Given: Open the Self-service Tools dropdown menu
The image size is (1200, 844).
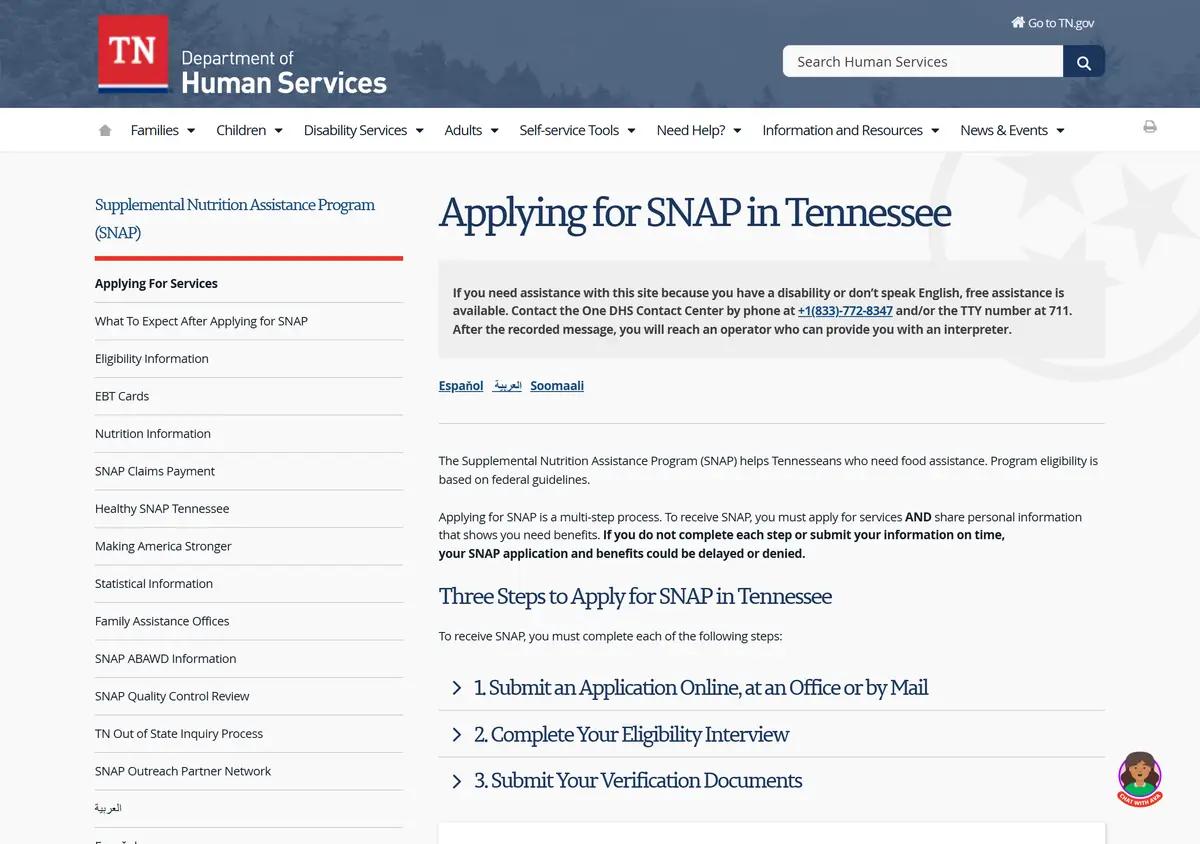Looking at the screenshot, I should pyautogui.click(x=578, y=130).
